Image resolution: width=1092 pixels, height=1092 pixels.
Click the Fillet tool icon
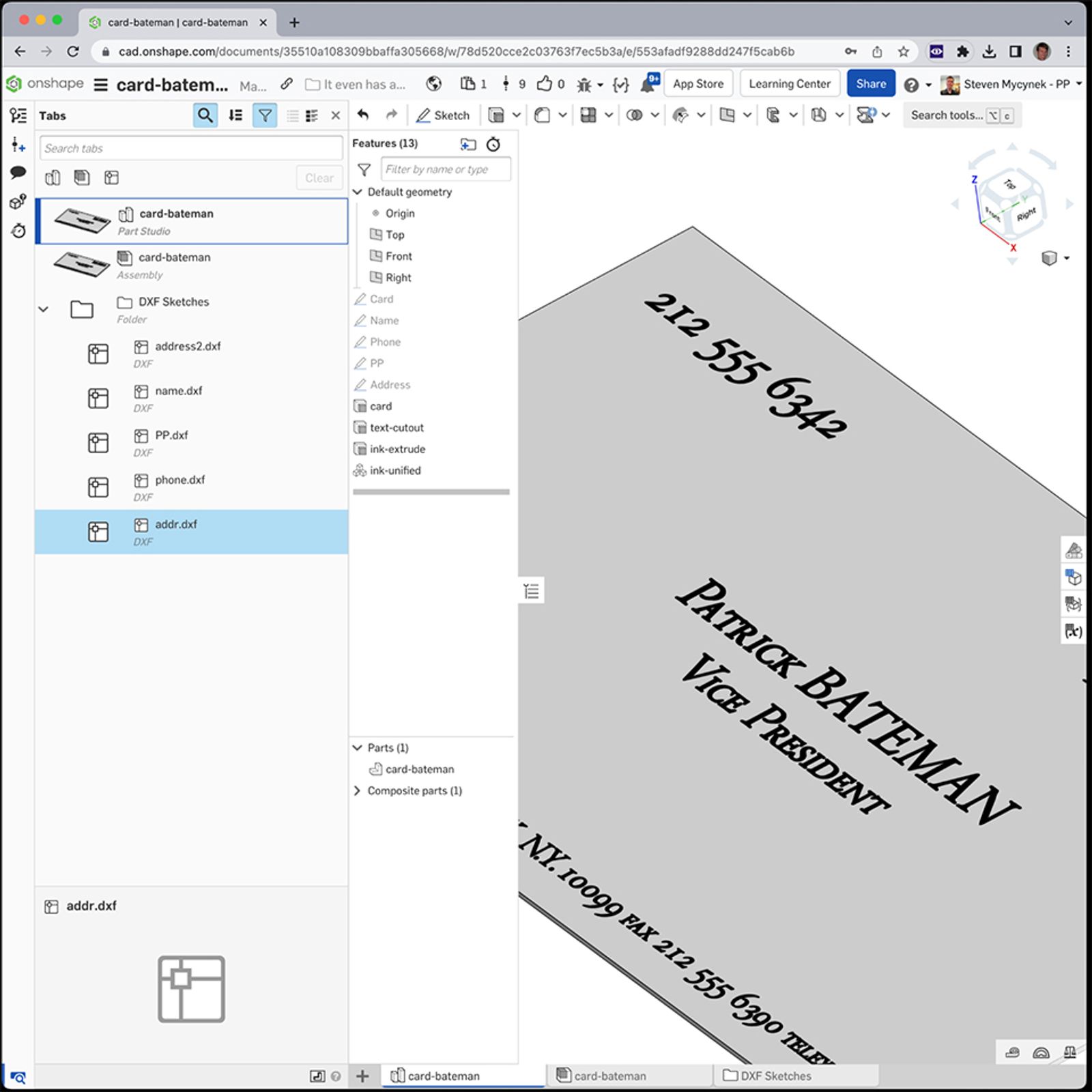(x=543, y=115)
